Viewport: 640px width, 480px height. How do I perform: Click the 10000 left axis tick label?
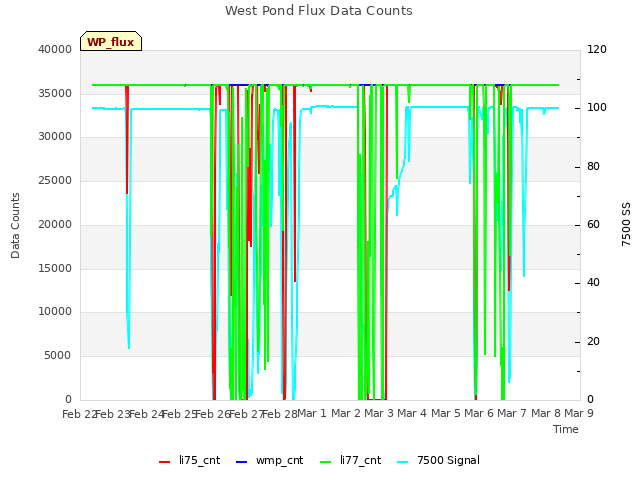pos(55,312)
